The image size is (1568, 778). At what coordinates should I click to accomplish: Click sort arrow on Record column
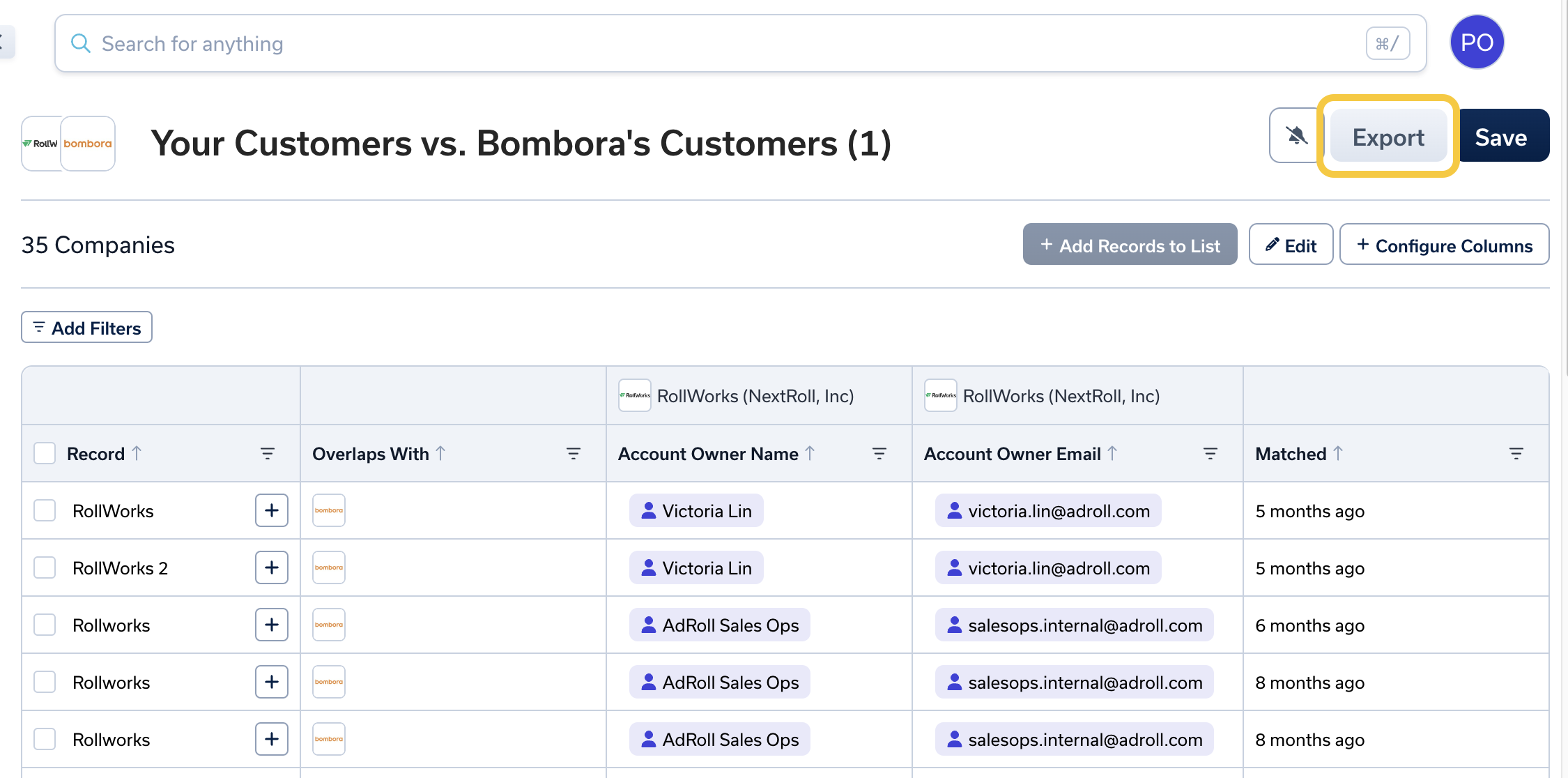tap(137, 453)
